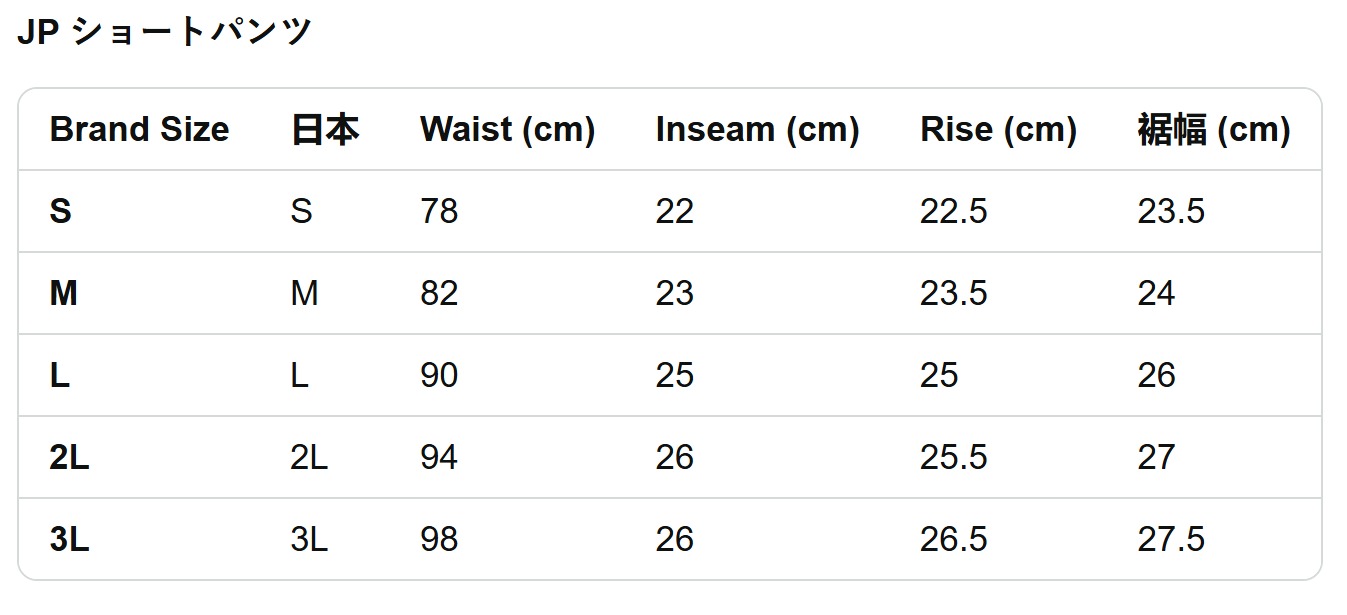Select the bold S brand size row

coord(61,211)
